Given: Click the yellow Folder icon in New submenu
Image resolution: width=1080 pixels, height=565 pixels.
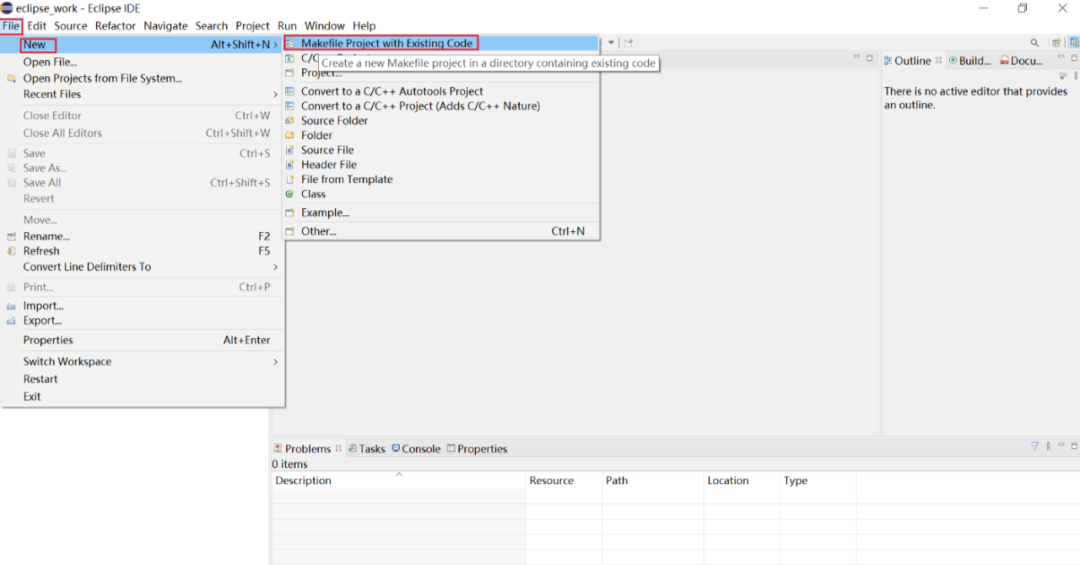Looking at the screenshot, I should 290,135.
